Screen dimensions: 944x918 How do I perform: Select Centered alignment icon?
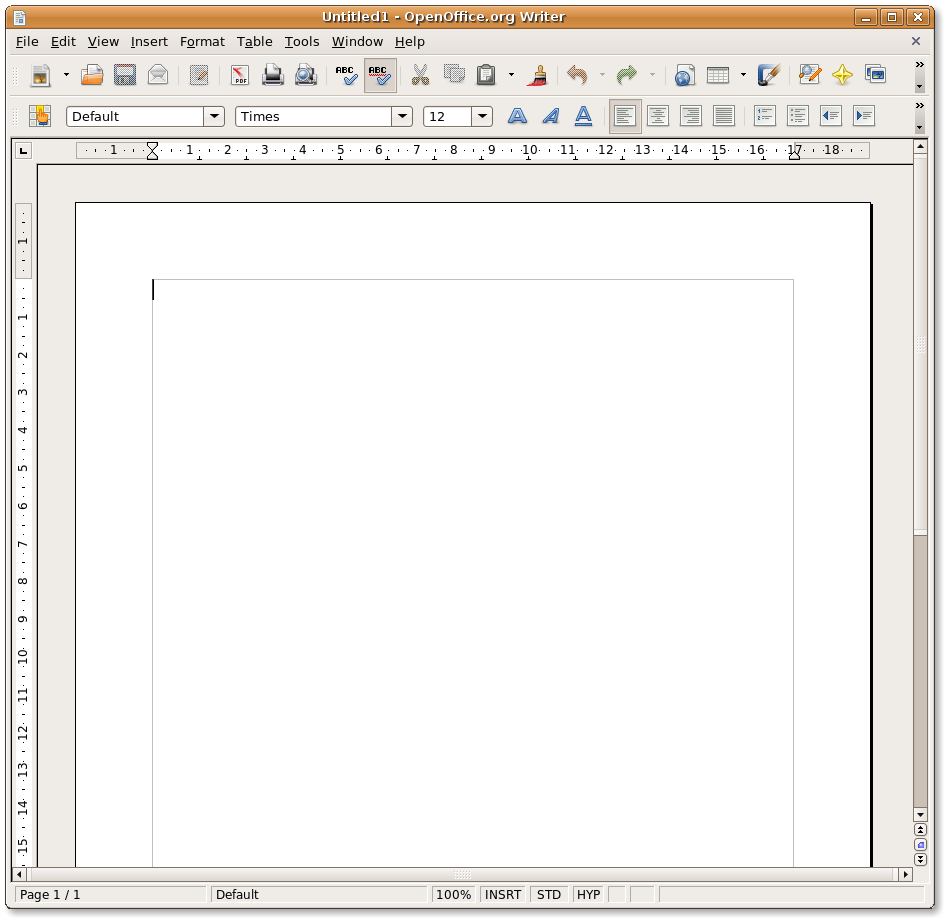(x=657, y=116)
